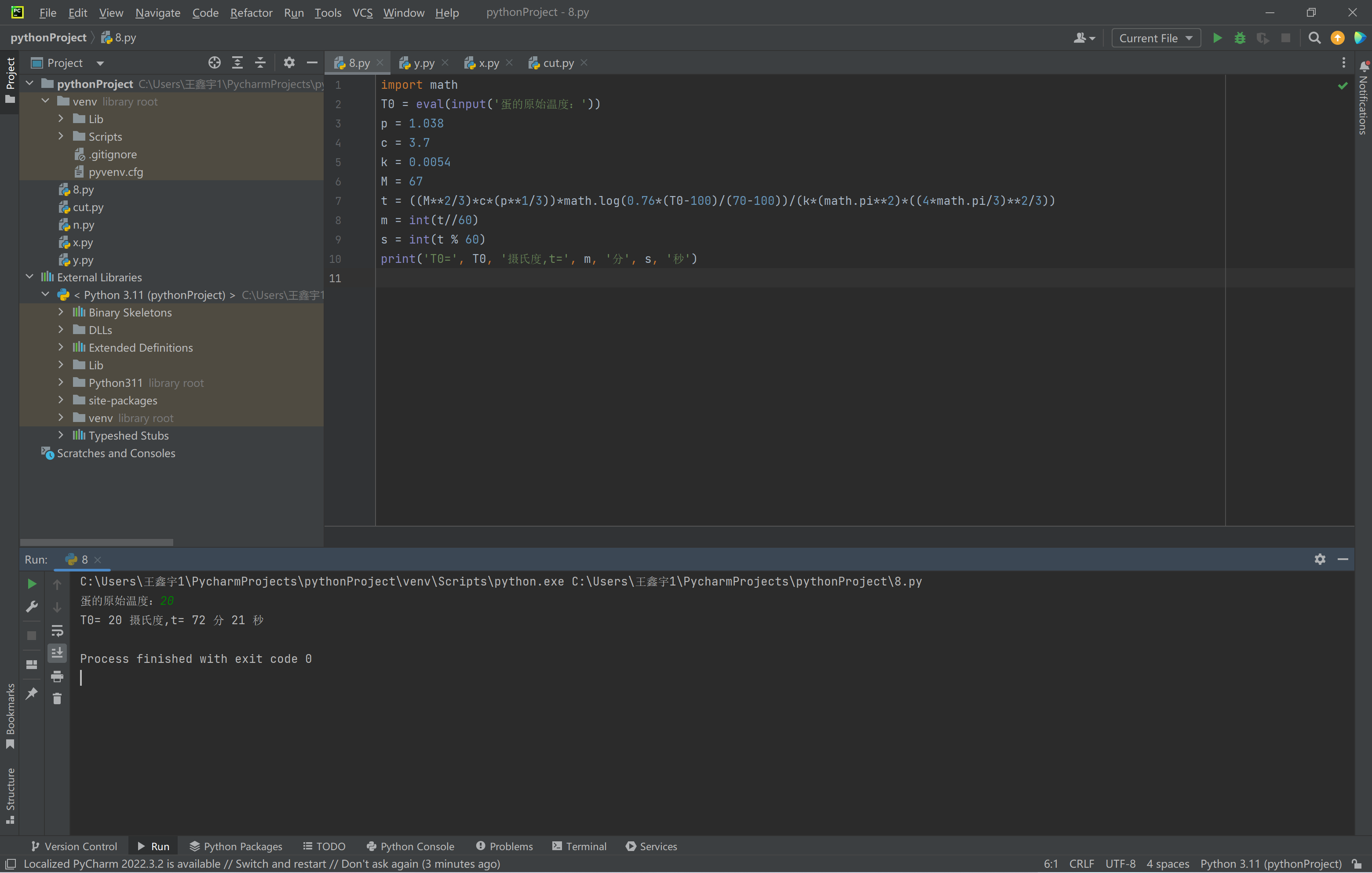Rerun script with Run panel play icon
This screenshot has height=873, width=1372.
pos(32,584)
